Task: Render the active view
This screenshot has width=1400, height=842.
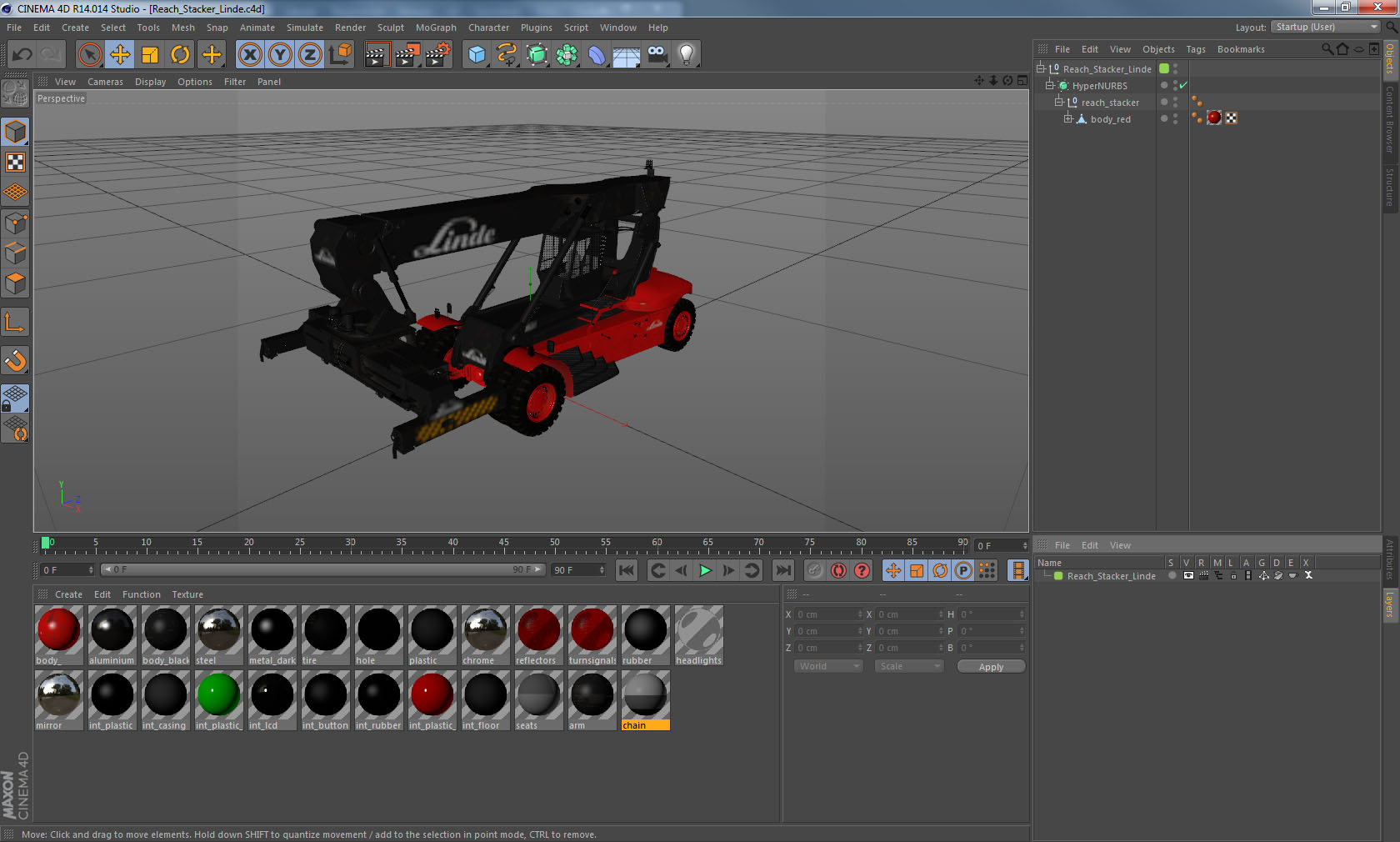Action: pos(377,55)
